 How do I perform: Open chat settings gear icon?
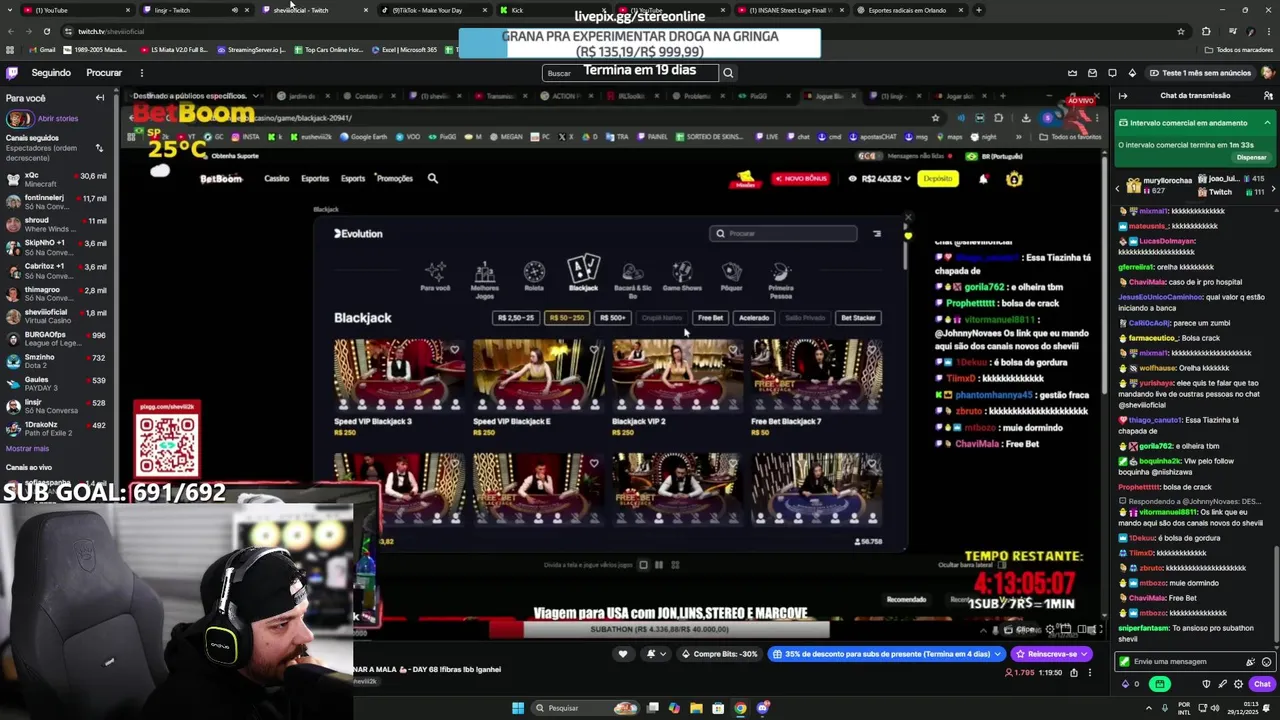tap(1238, 684)
